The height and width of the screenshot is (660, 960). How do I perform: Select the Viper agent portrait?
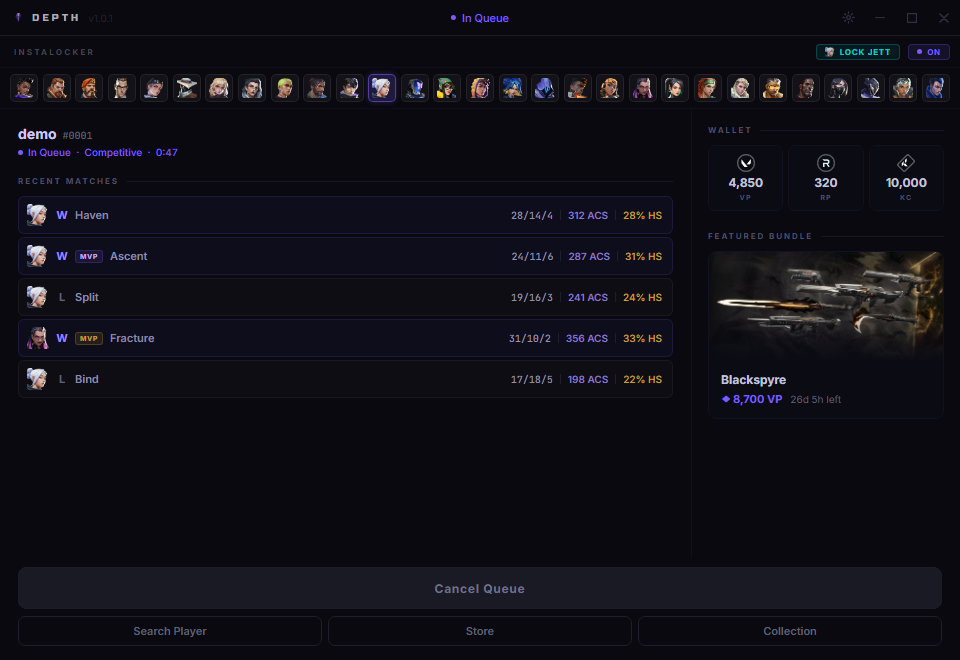838,88
